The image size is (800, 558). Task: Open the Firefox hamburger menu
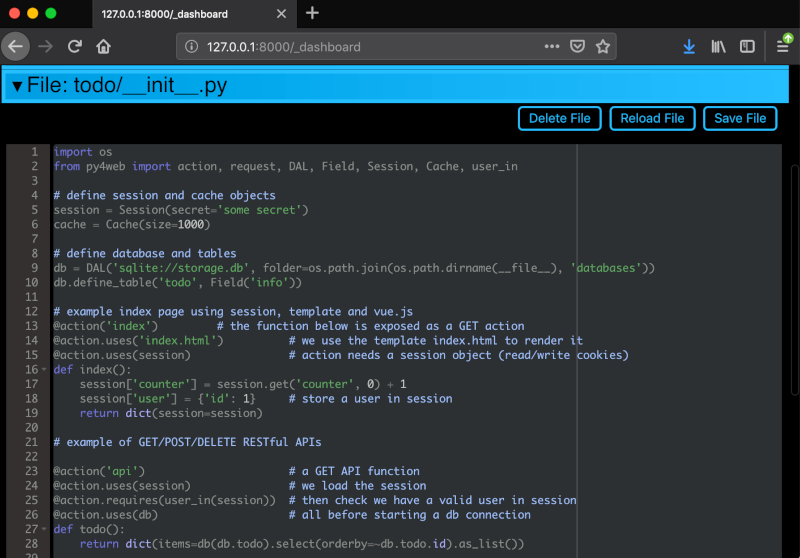[x=783, y=46]
